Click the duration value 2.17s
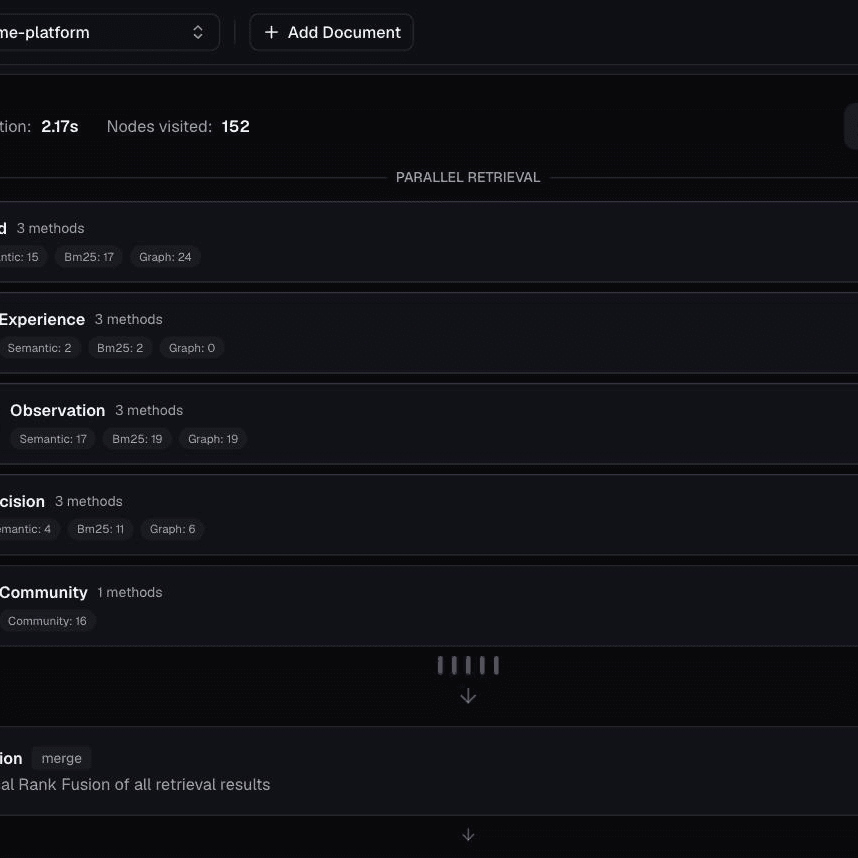This screenshot has height=858, width=858. tap(60, 126)
